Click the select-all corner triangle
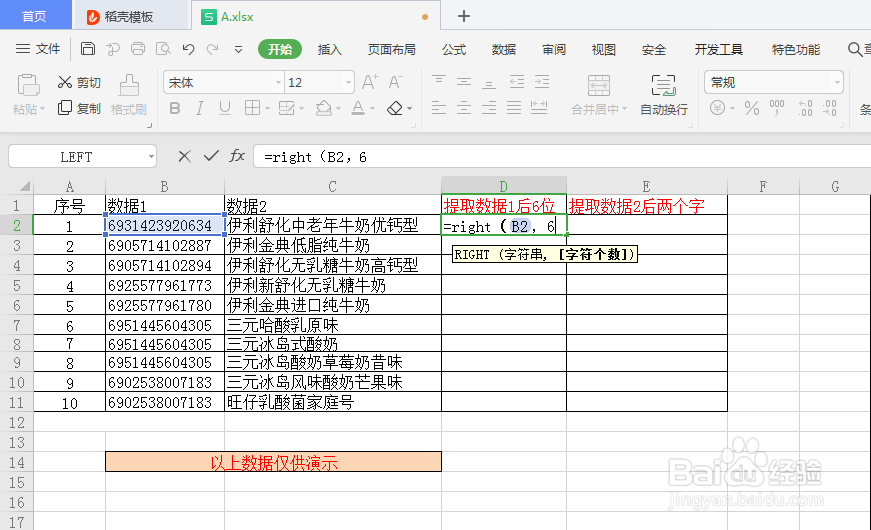The height and width of the screenshot is (530, 871). pyautogui.click(x=24, y=186)
